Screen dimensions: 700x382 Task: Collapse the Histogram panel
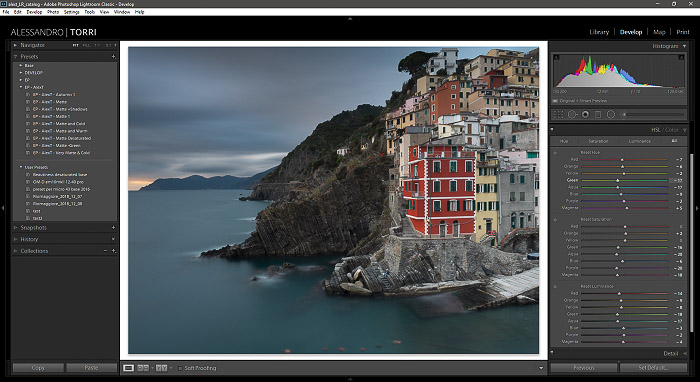coord(685,46)
